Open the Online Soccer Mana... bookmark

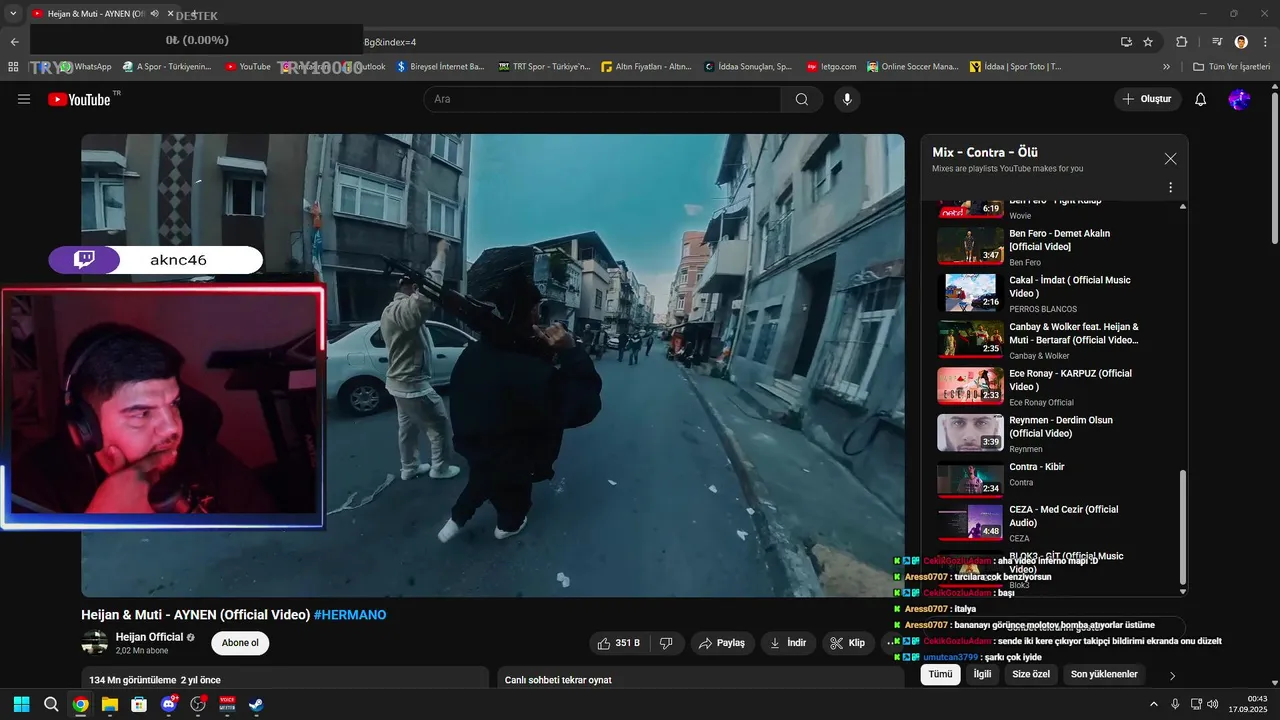click(x=912, y=67)
